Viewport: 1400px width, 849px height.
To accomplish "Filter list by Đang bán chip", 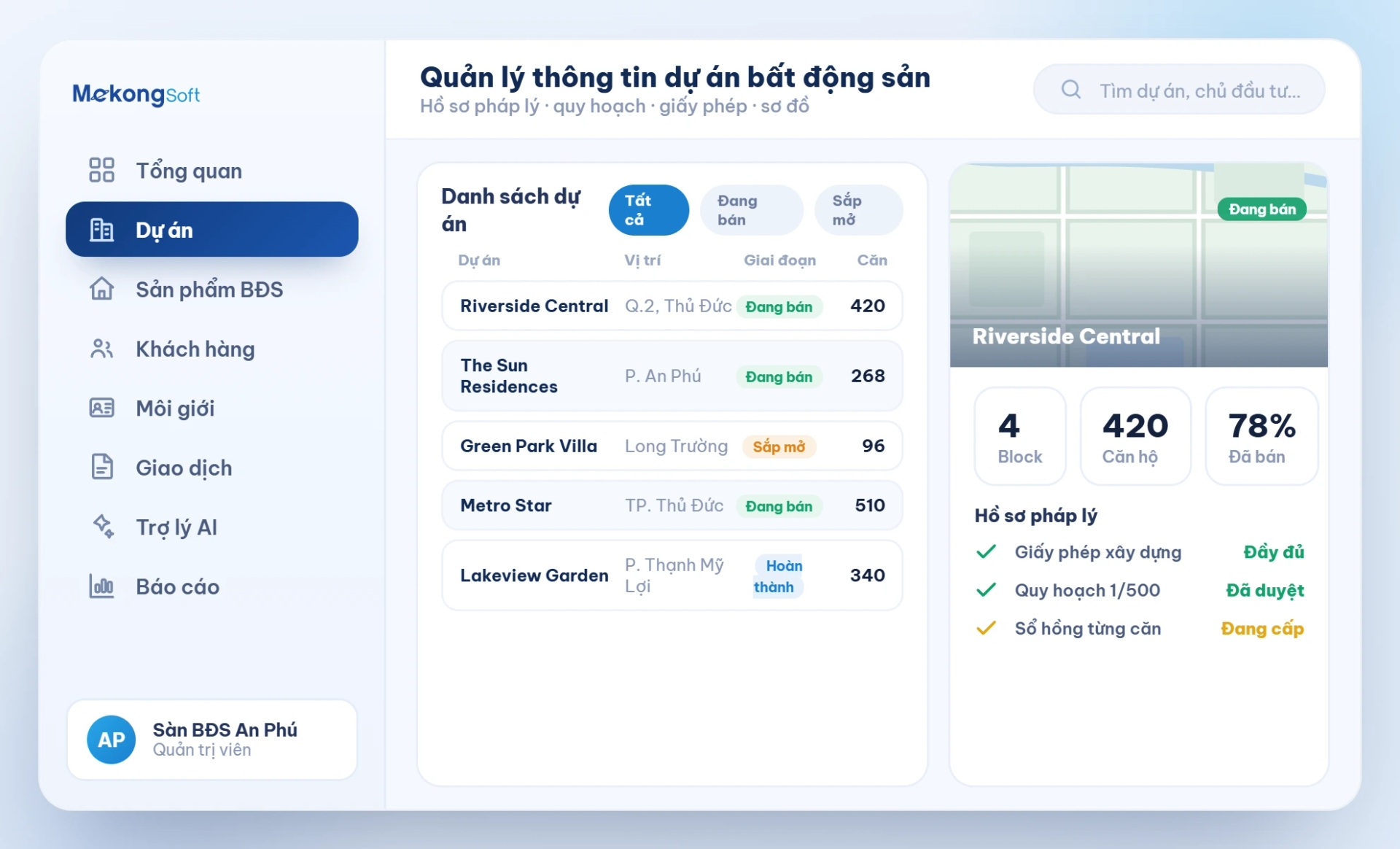I will (x=751, y=210).
